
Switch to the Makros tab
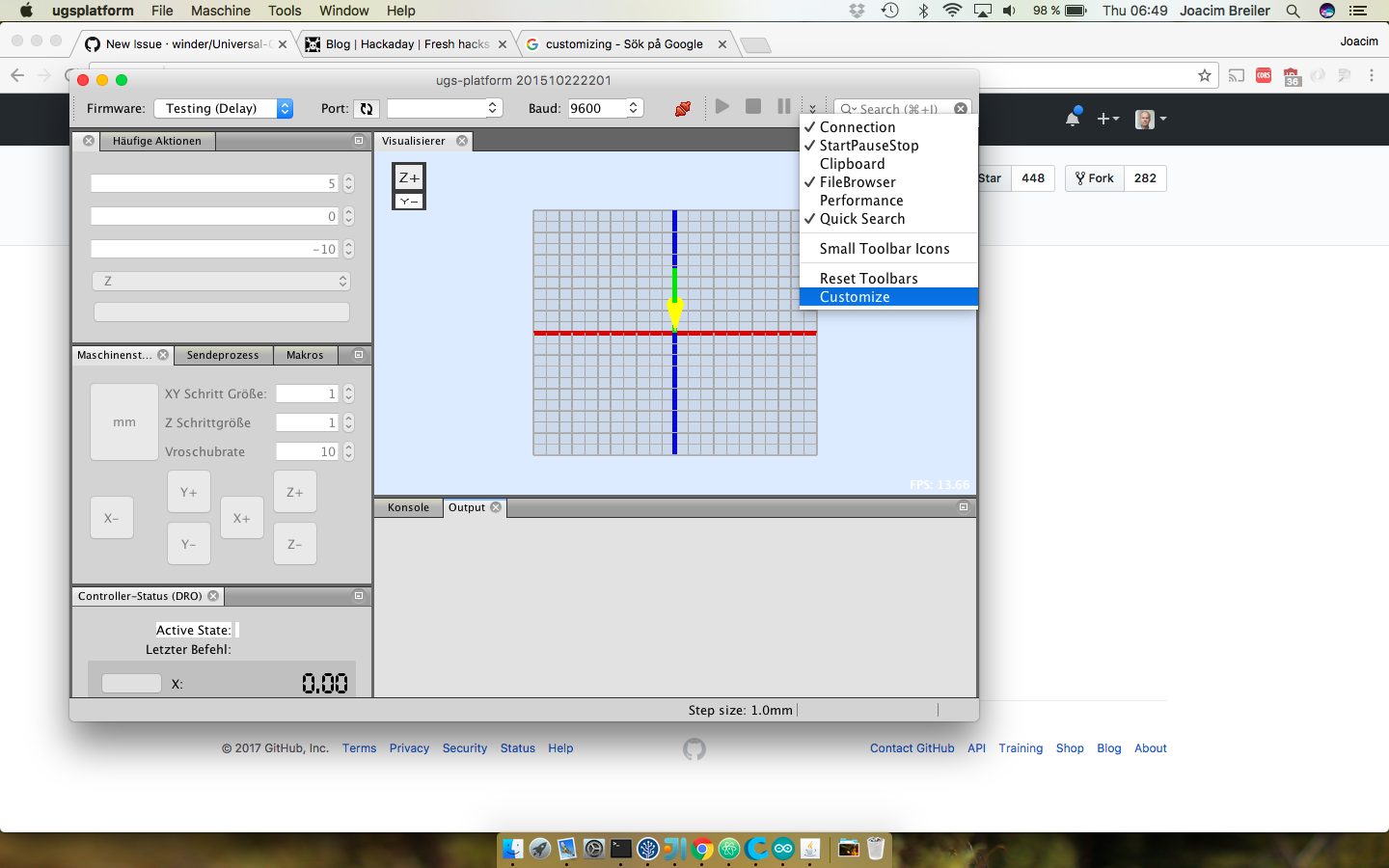(x=305, y=355)
